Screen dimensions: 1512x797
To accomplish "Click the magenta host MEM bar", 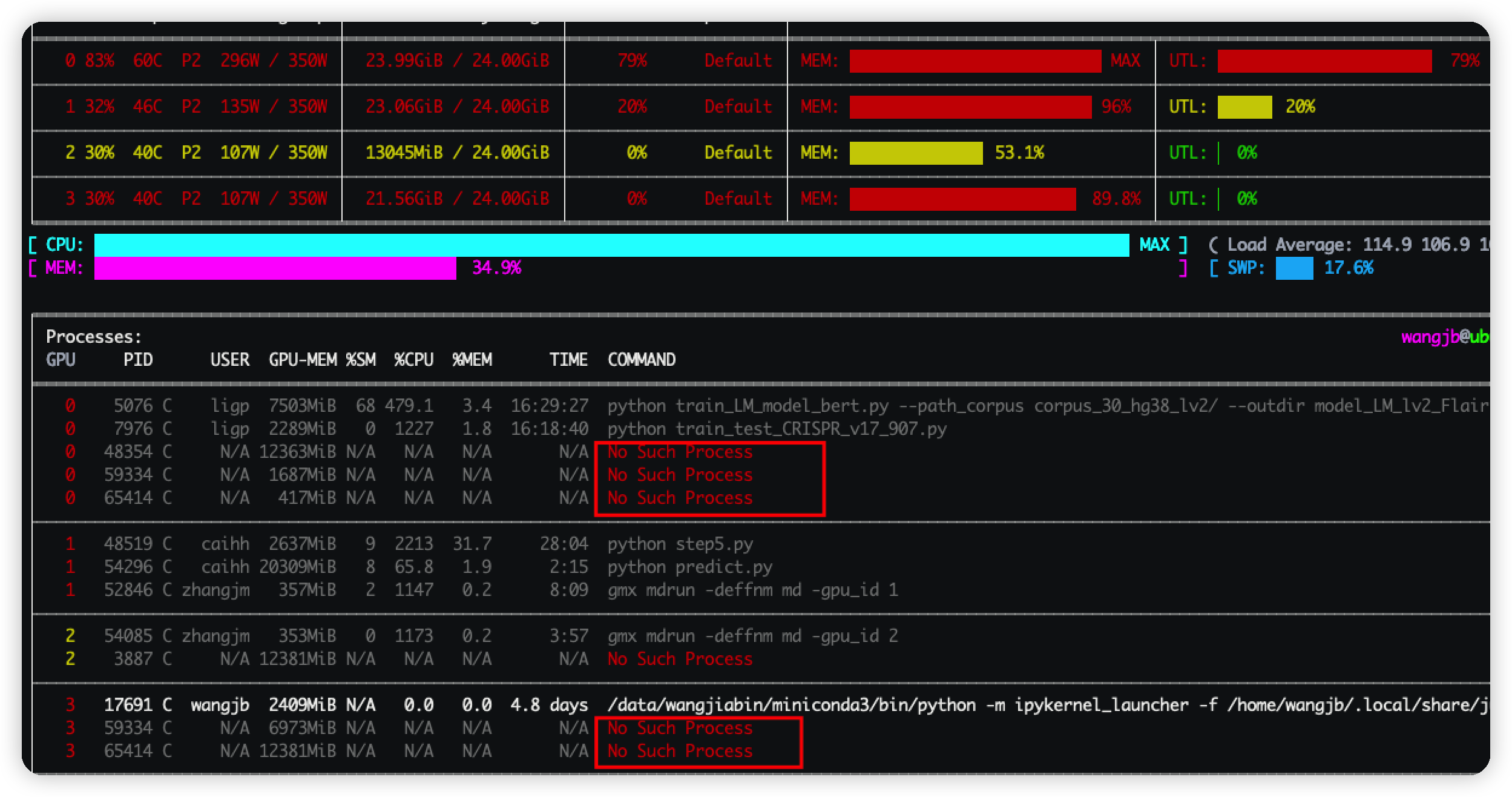I will click(x=275, y=268).
